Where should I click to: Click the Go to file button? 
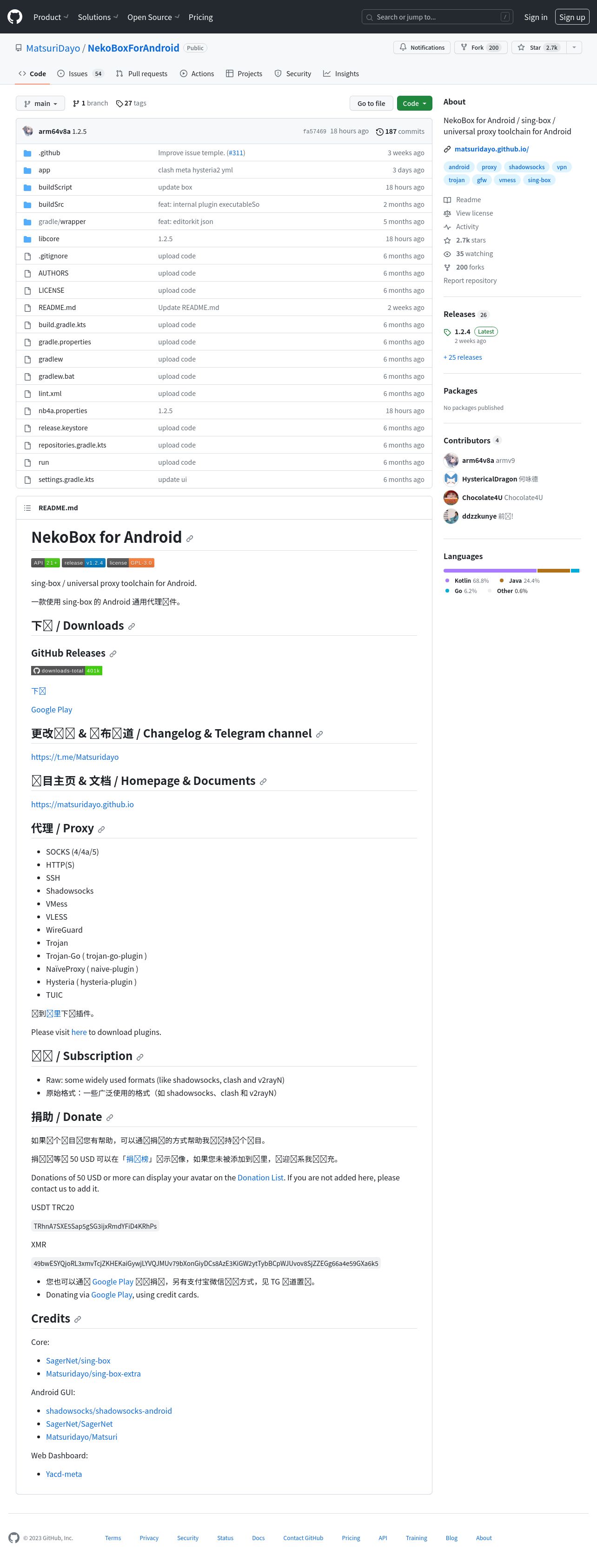(x=371, y=104)
